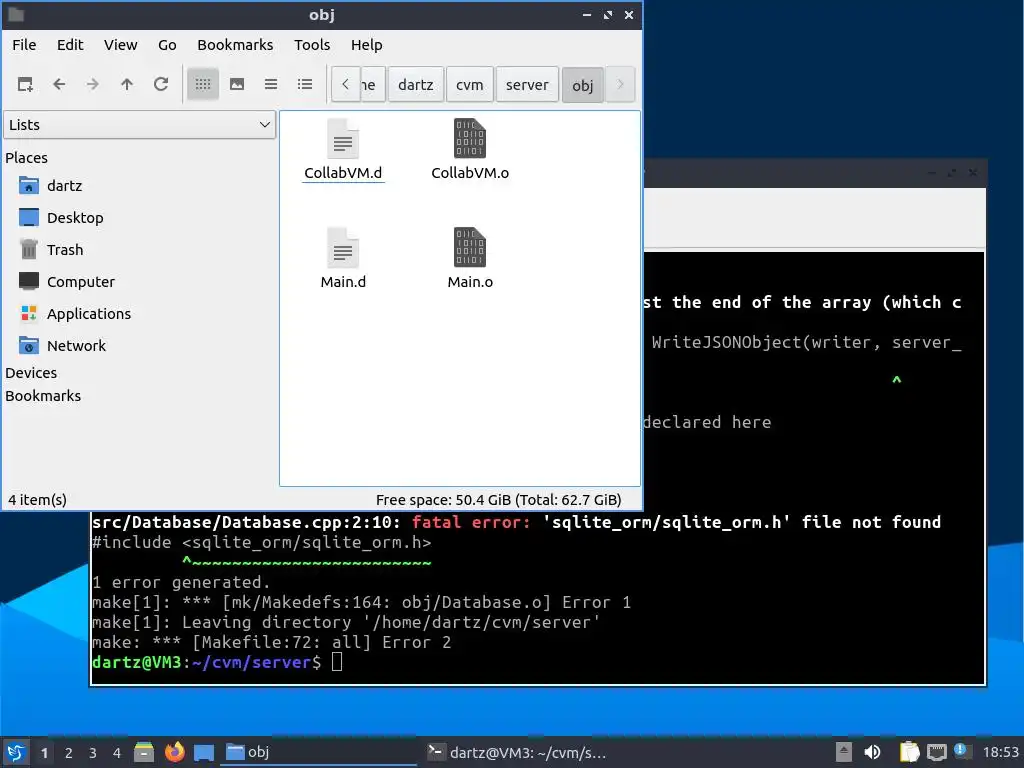Maximize the obj file manager window
Viewport: 1024px width, 768px height.
608,15
